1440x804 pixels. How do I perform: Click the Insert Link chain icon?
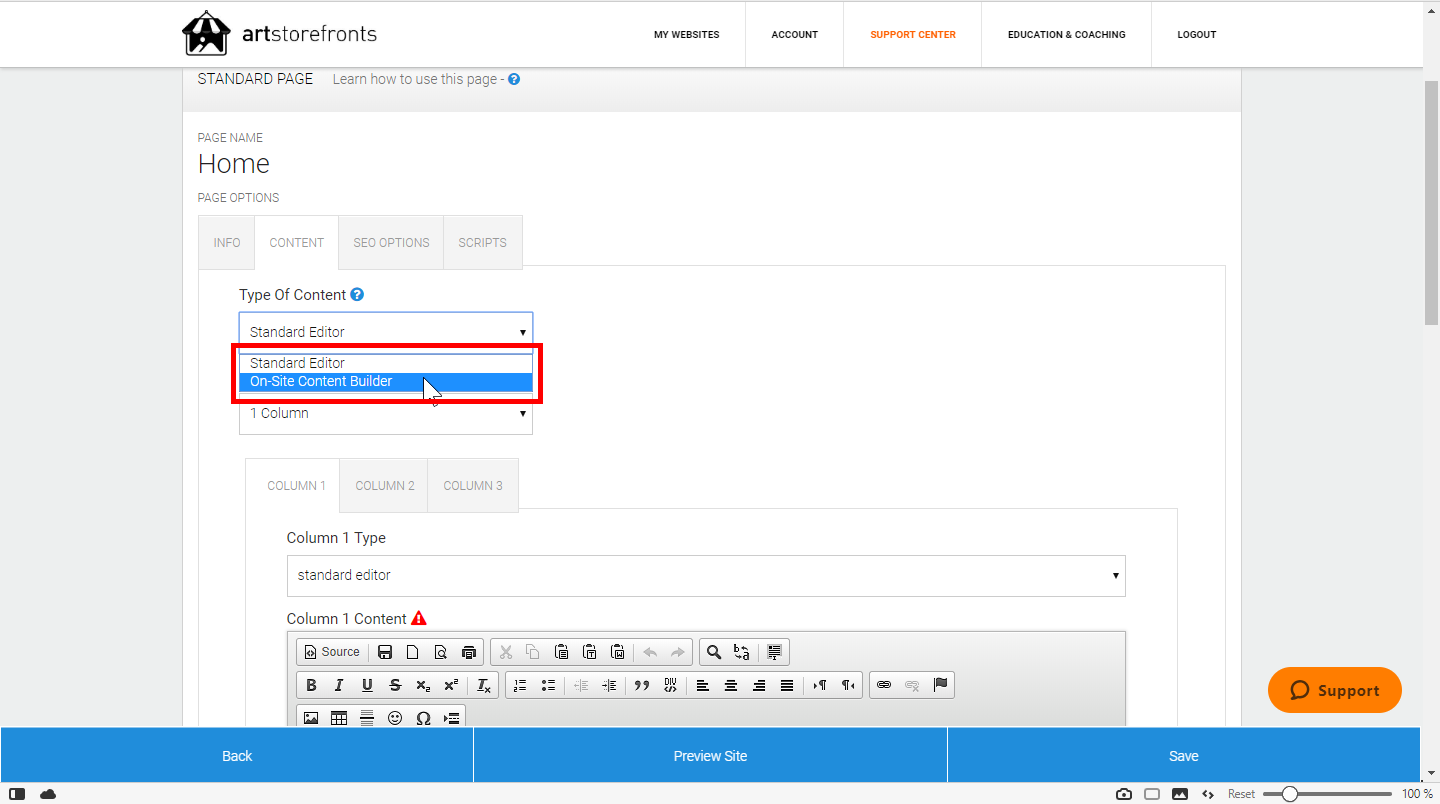pos(884,685)
